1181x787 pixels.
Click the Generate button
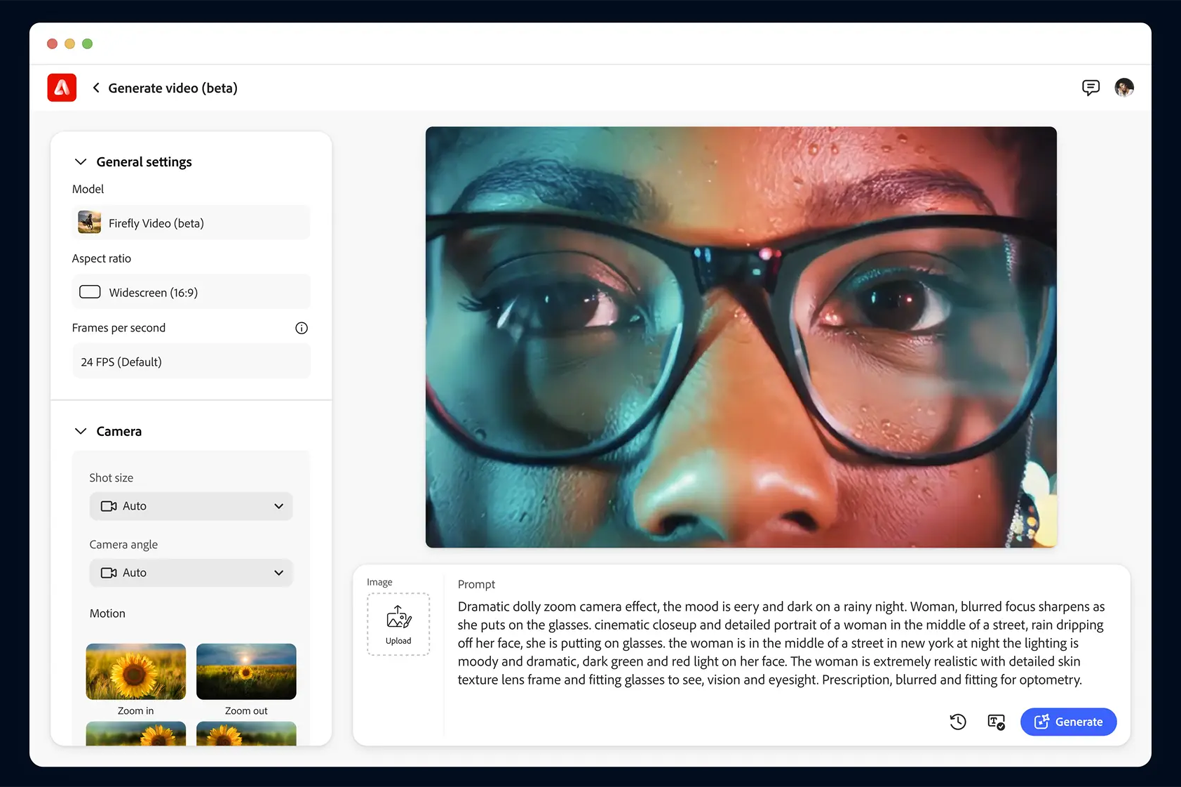tap(1068, 721)
